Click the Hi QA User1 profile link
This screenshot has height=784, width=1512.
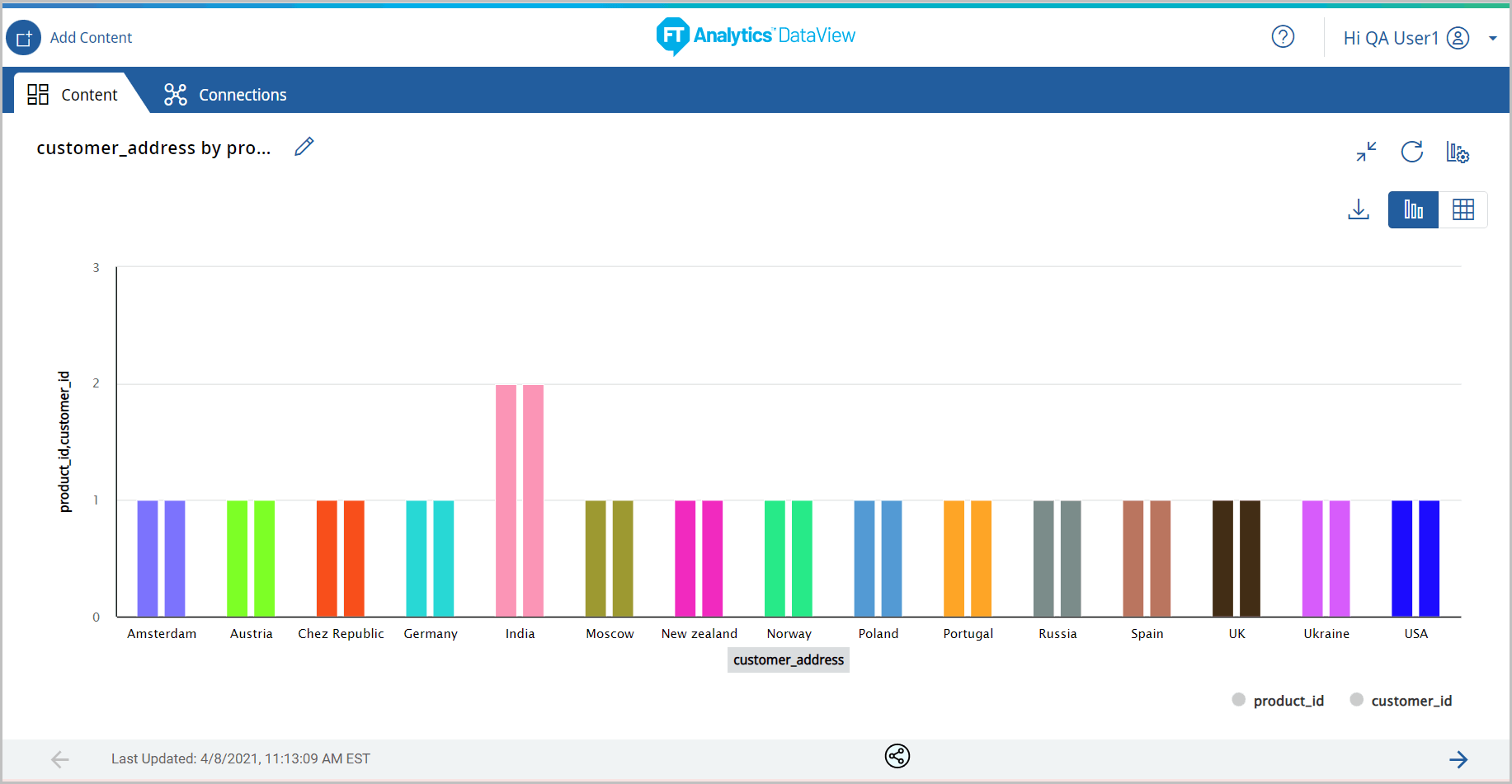coord(1390,37)
